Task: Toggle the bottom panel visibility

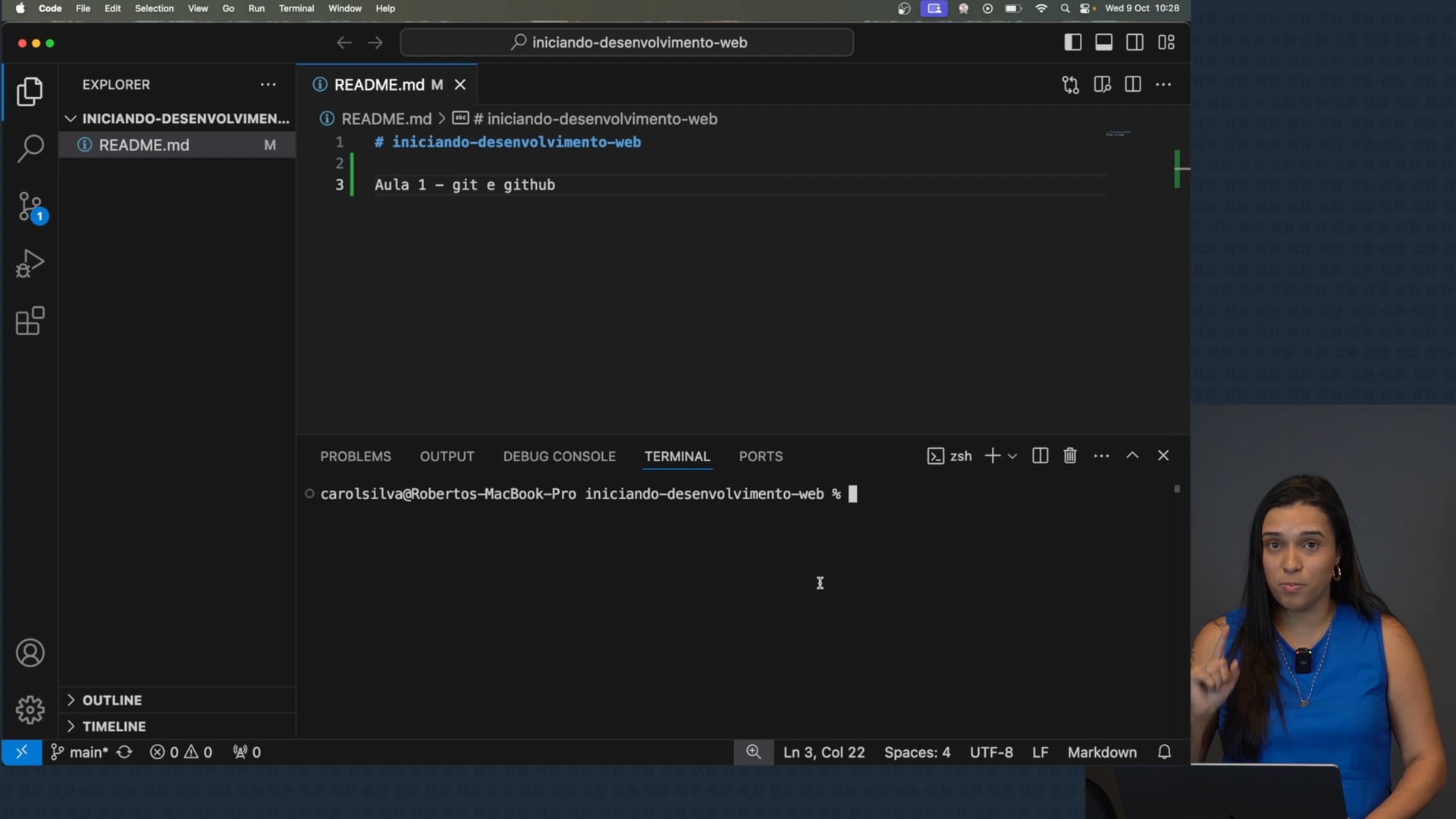Action: [1103, 42]
